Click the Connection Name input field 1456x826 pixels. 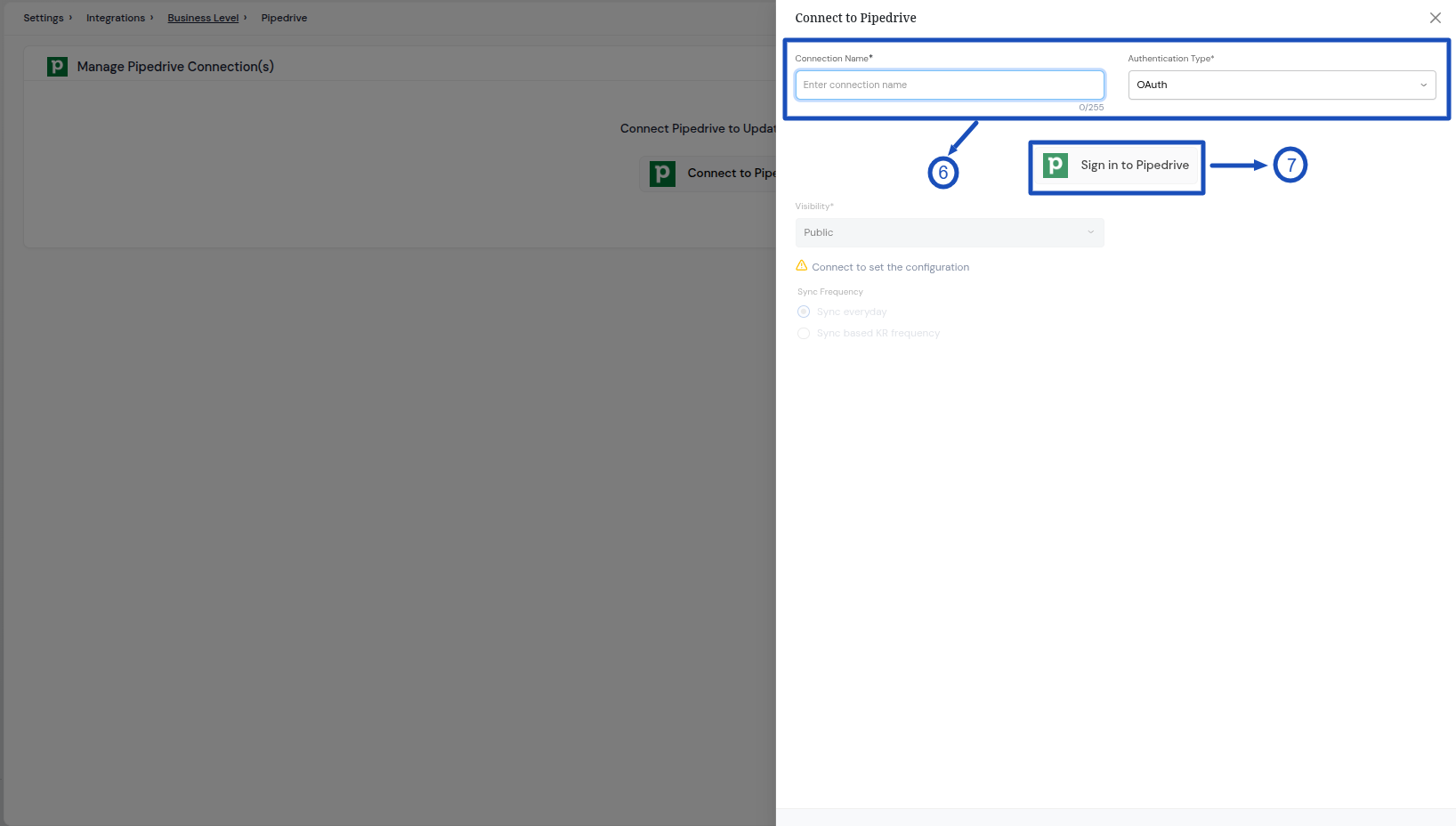[x=950, y=85]
